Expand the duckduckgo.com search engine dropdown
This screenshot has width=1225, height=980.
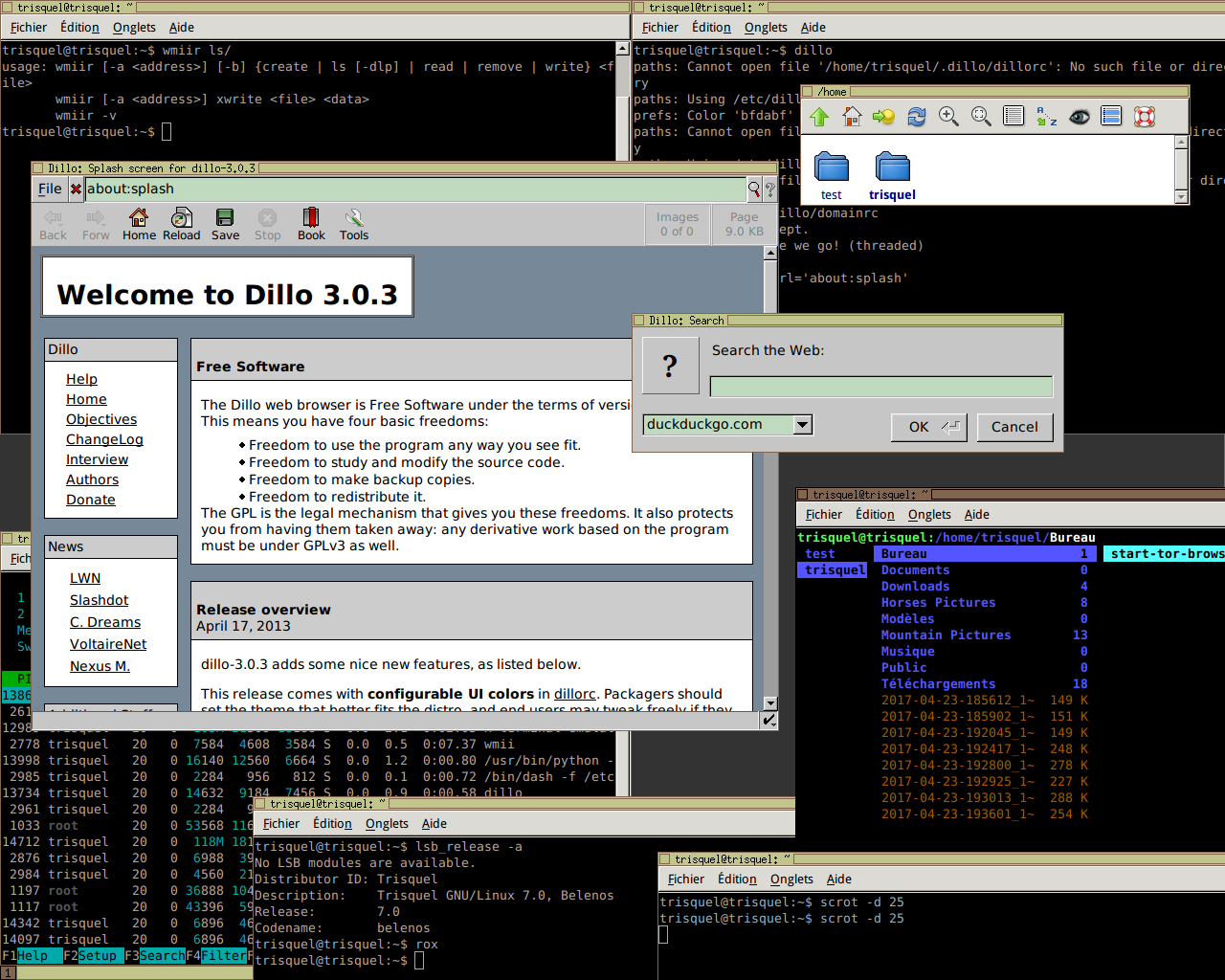coord(803,424)
